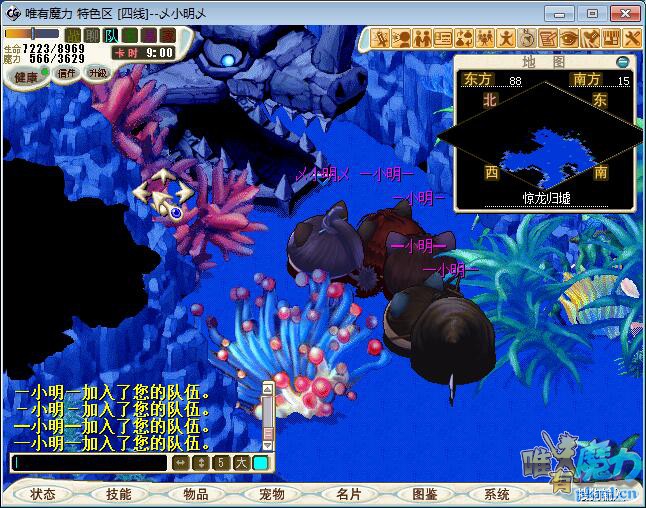Click the eye-shaped observe icon
This screenshot has height=508, width=646.
click(569, 39)
